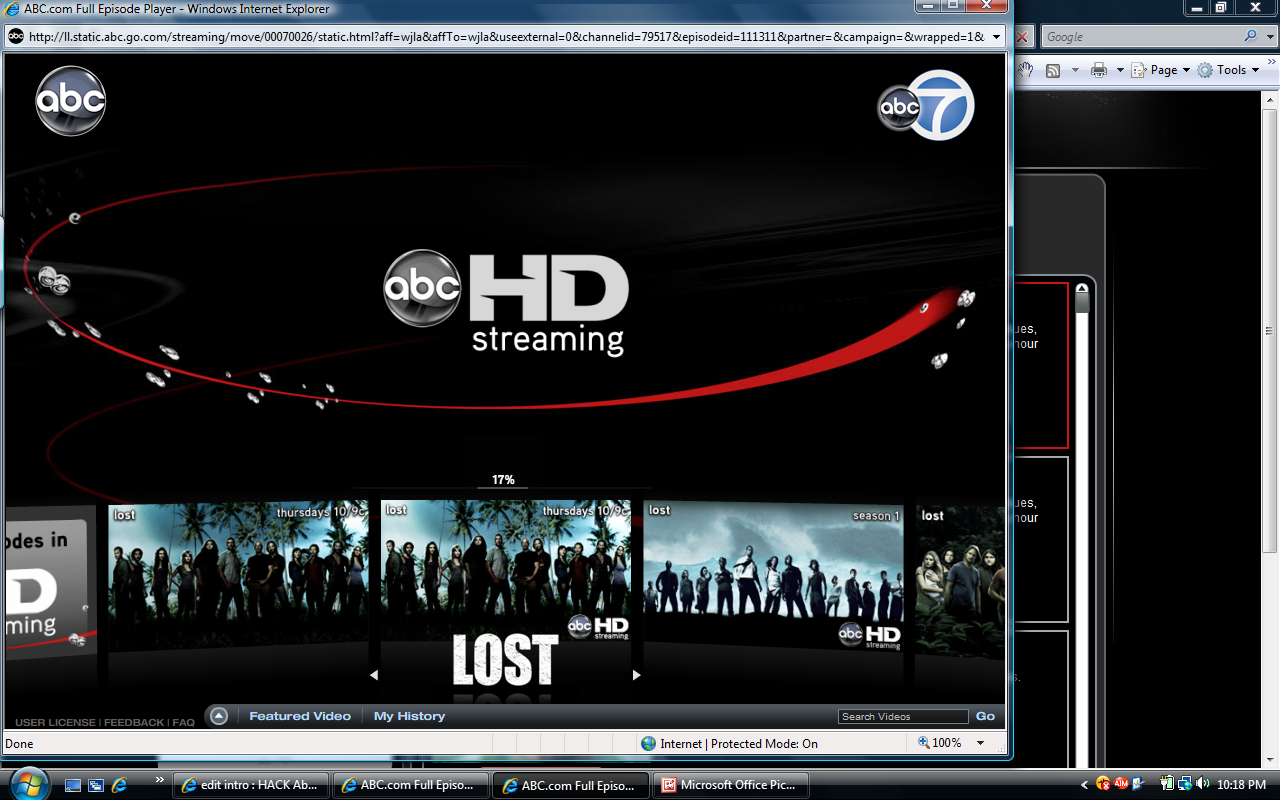Expand the quick launch overflow chevron
The image size is (1280, 800).
[159, 779]
